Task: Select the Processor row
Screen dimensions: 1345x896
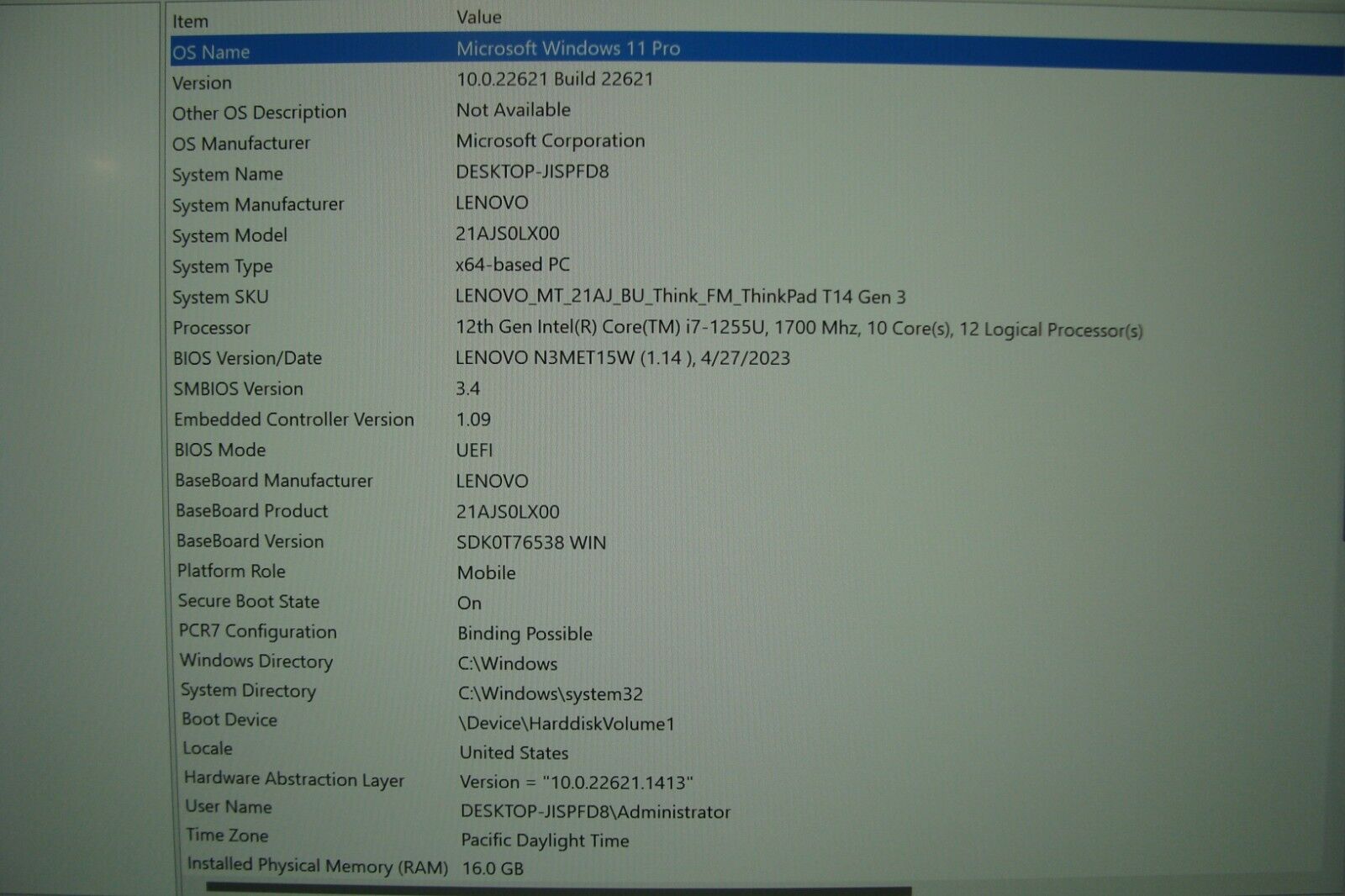Action: [x=212, y=329]
